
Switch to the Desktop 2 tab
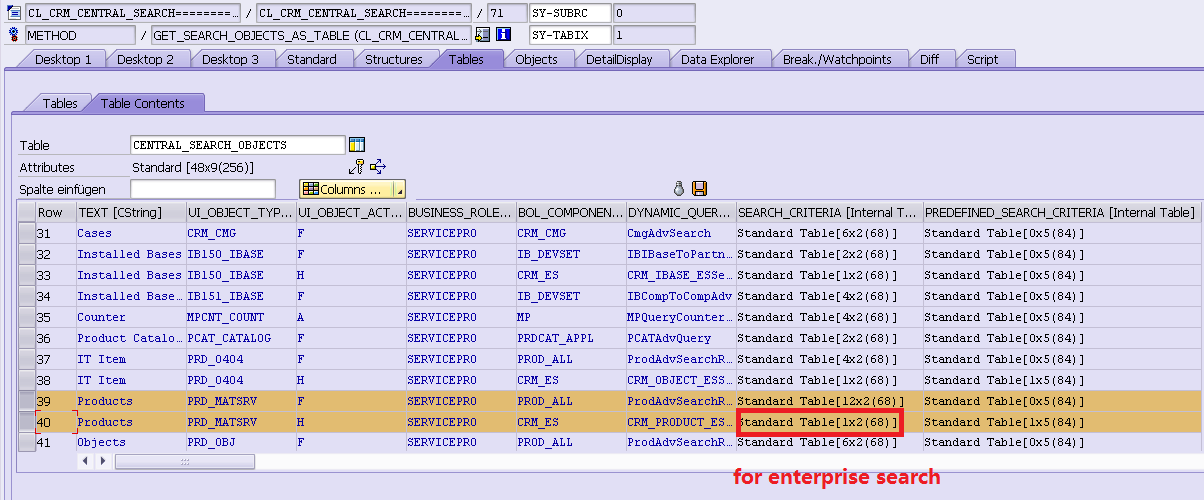[145, 59]
